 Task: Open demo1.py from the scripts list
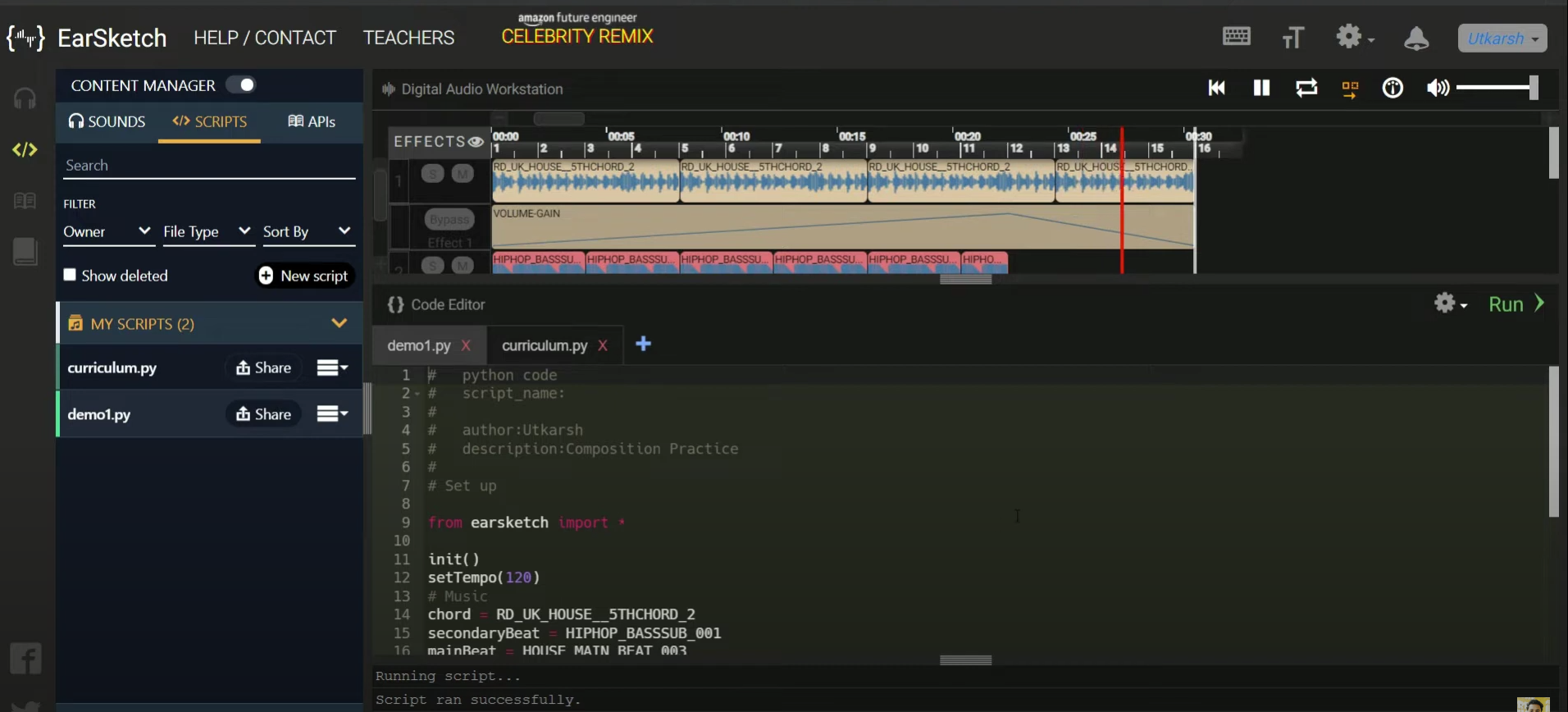pyautogui.click(x=99, y=414)
